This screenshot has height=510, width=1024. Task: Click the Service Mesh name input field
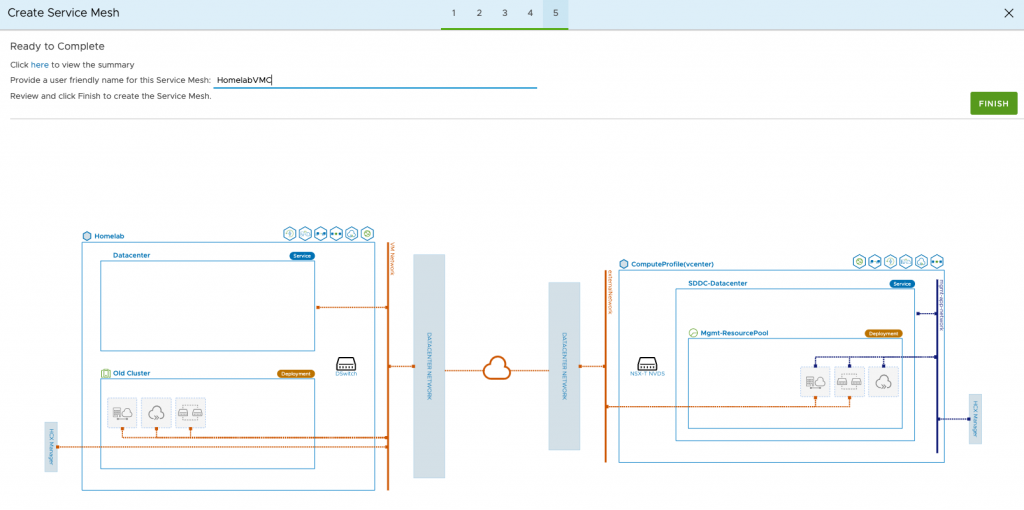(x=375, y=80)
